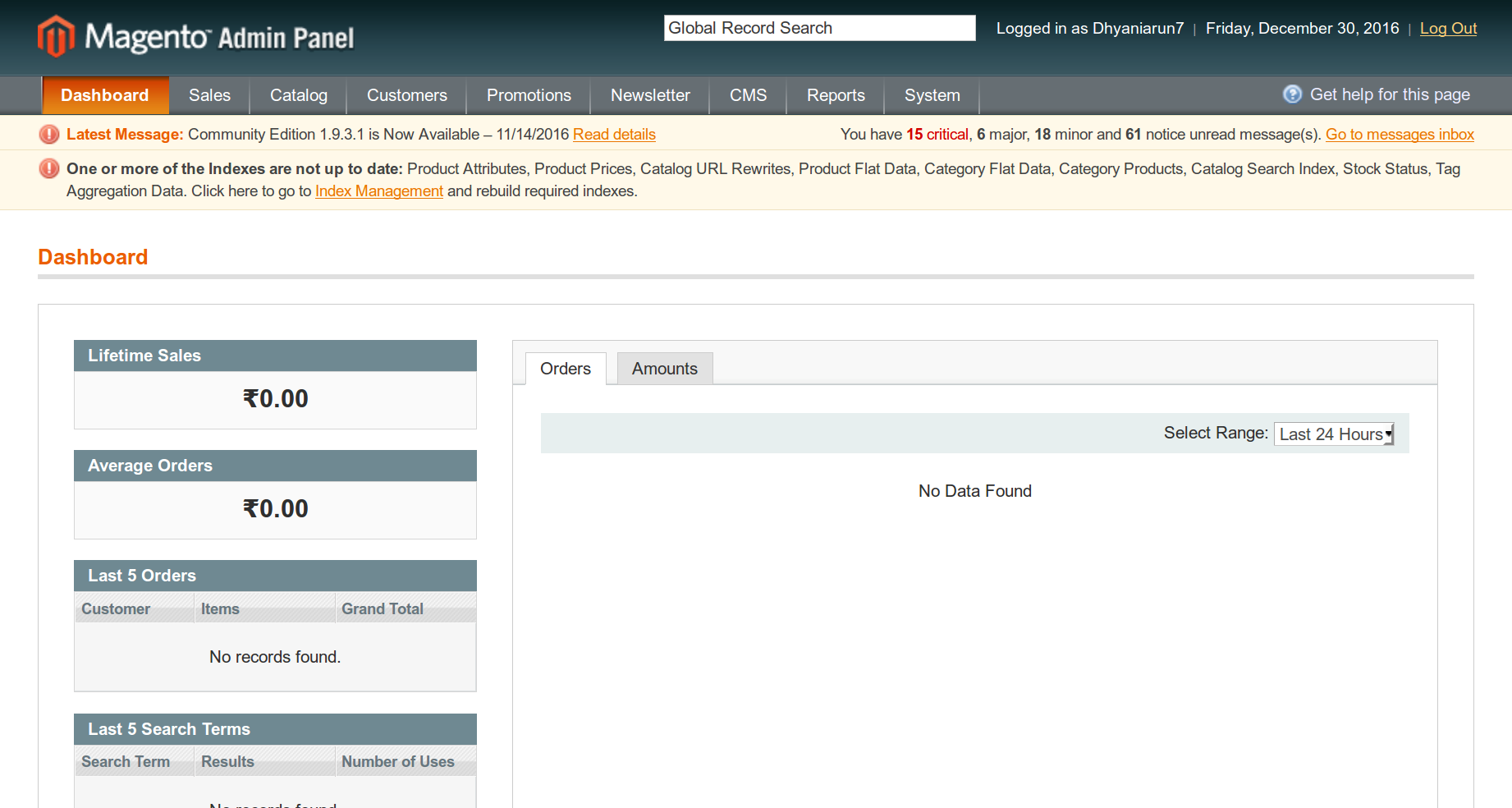Click the Latest Message alert icon
Image resolution: width=1512 pixels, height=808 pixels.
click(x=49, y=134)
